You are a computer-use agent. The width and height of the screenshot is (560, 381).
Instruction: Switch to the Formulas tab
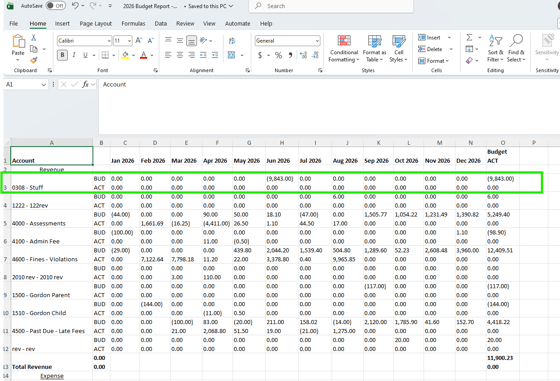click(x=133, y=24)
